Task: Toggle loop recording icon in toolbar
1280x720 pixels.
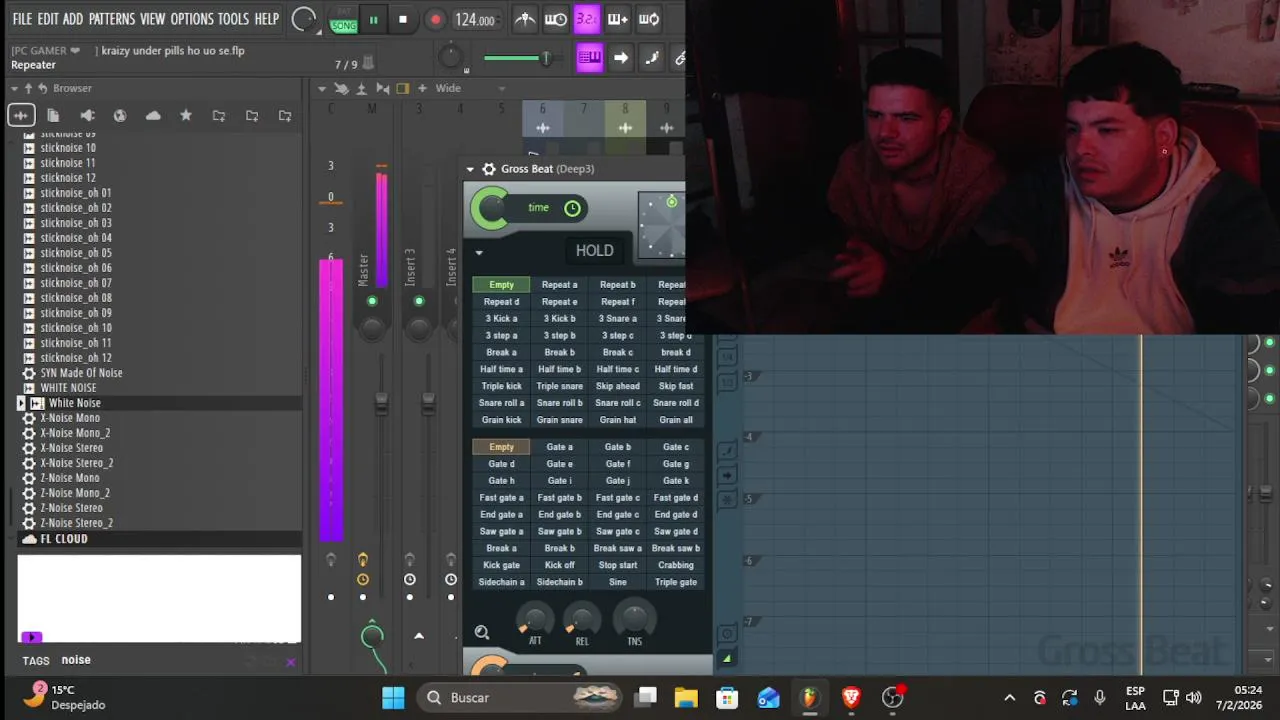Action: click(x=649, y=19)
